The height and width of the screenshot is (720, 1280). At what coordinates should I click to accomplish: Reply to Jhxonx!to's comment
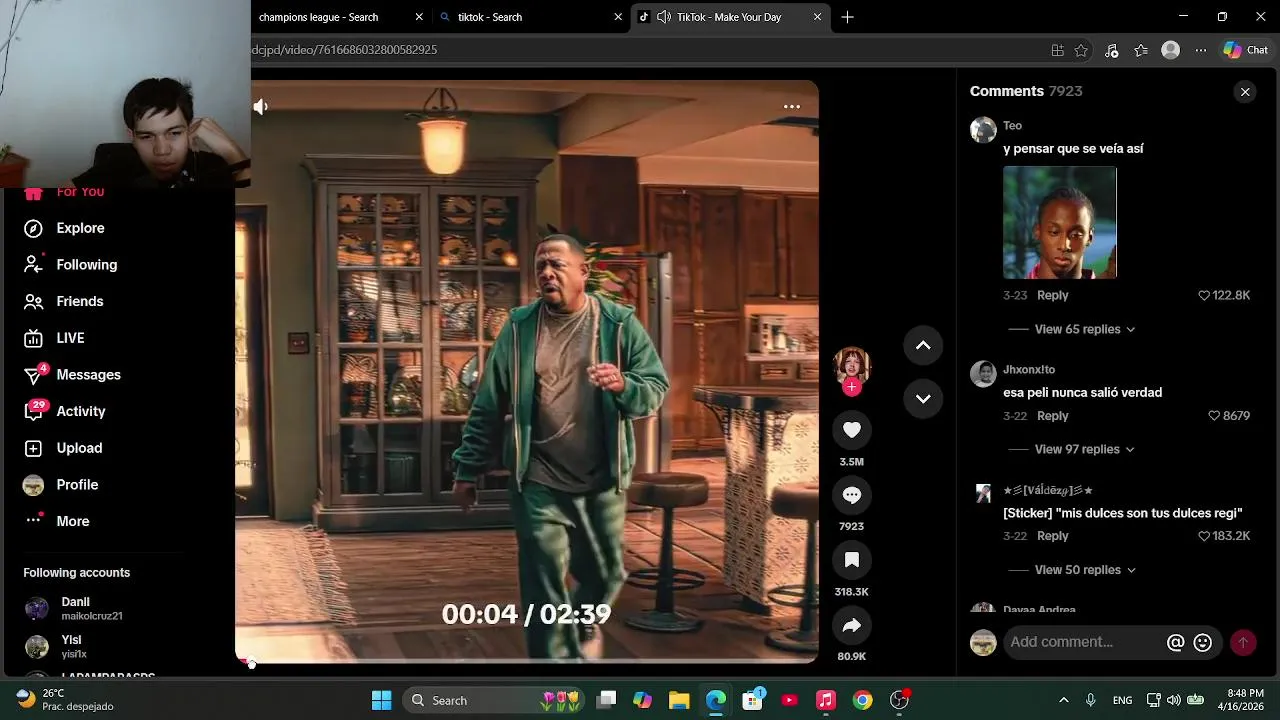pyautogui.click(x=1052, y=416)
